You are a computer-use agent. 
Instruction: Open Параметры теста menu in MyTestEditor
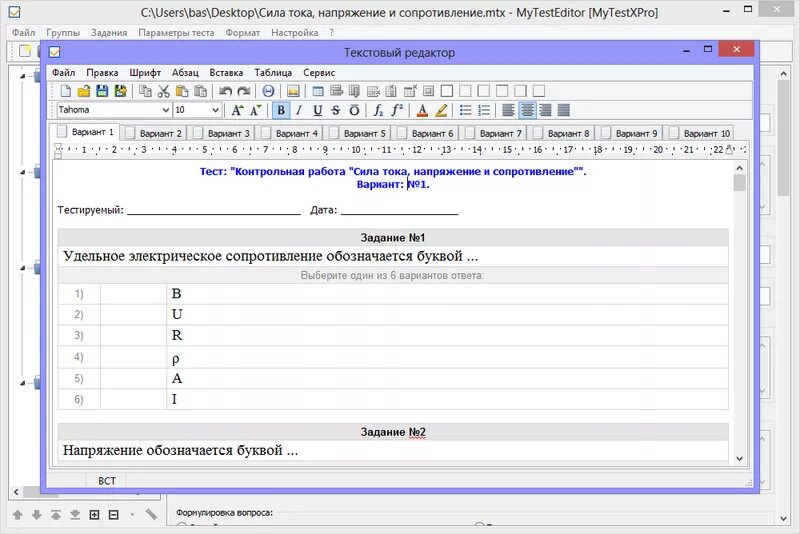176,33
